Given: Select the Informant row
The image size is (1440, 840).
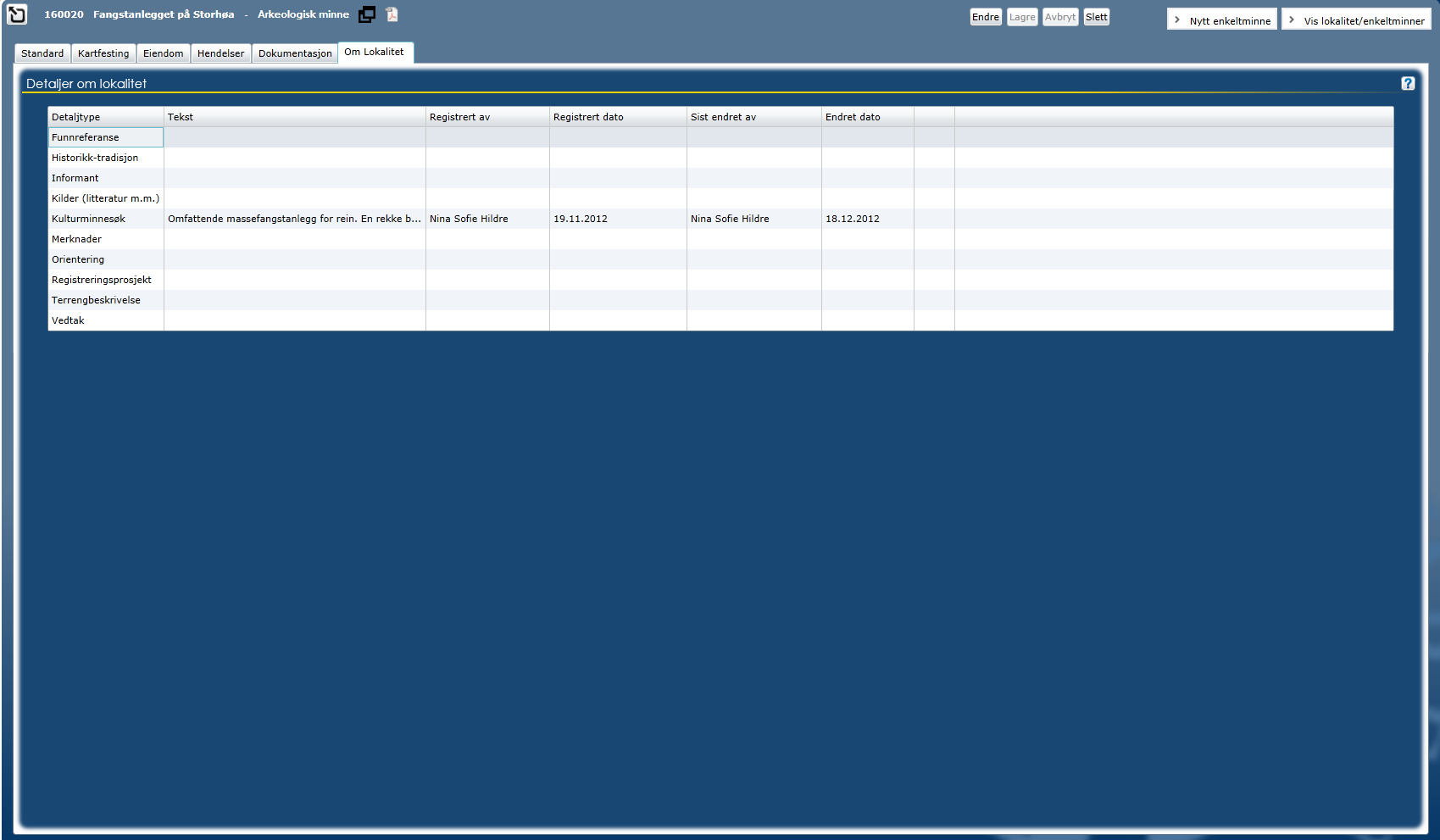Looking at the screenshot, I should [720, 178].
